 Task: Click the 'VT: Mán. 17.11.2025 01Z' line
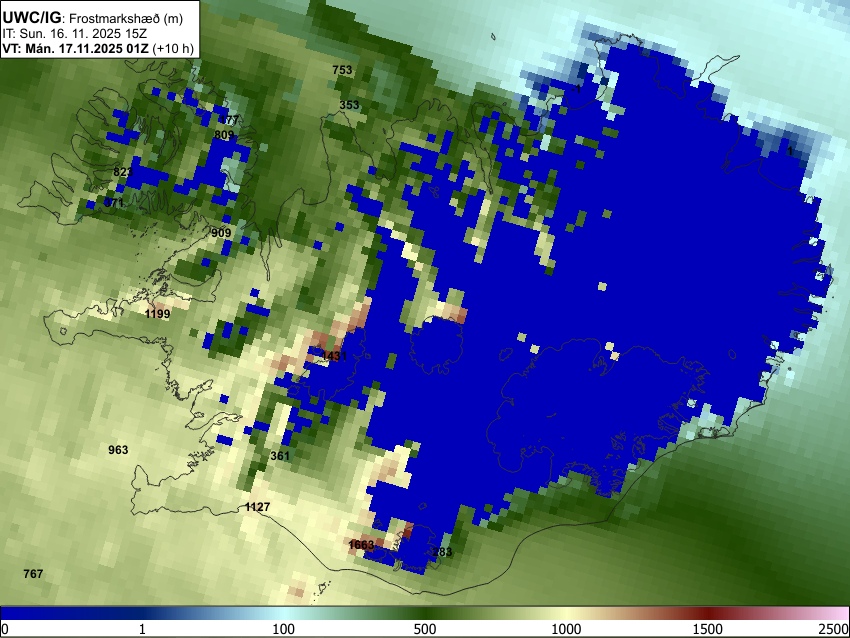coord(98,48)
